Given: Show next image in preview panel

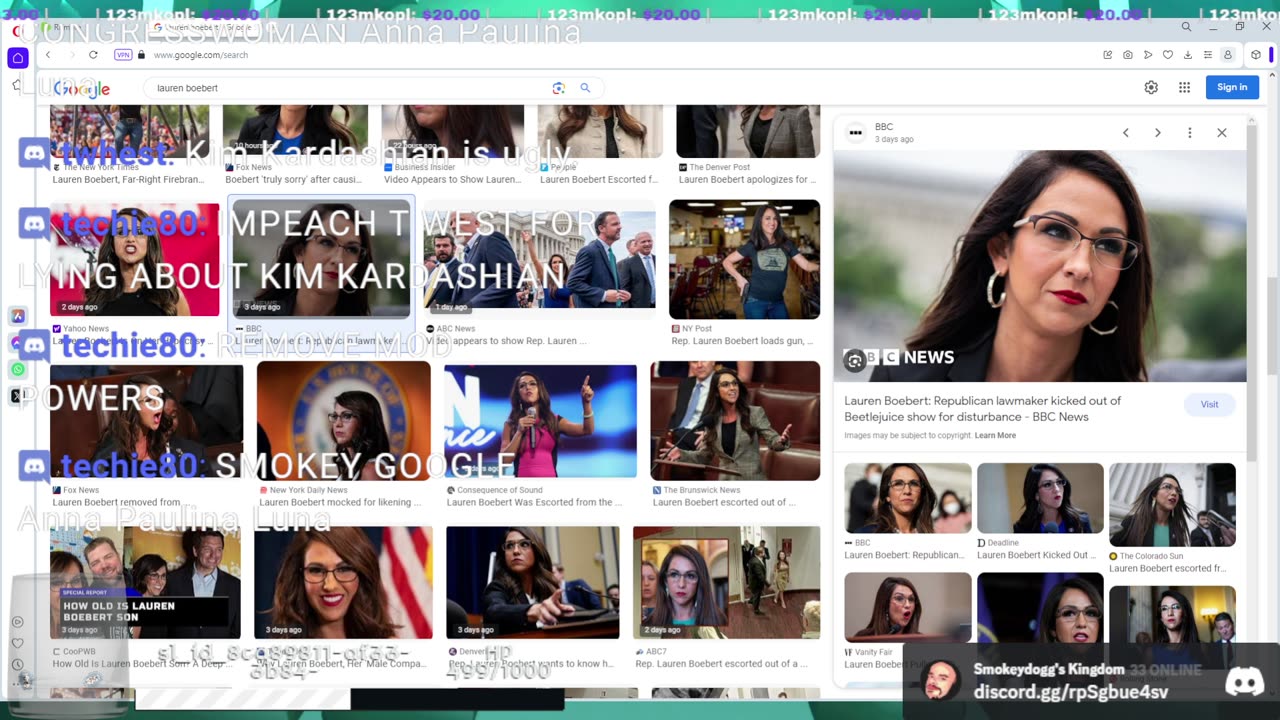Looking at the screenshot, I should point(1158,132).
